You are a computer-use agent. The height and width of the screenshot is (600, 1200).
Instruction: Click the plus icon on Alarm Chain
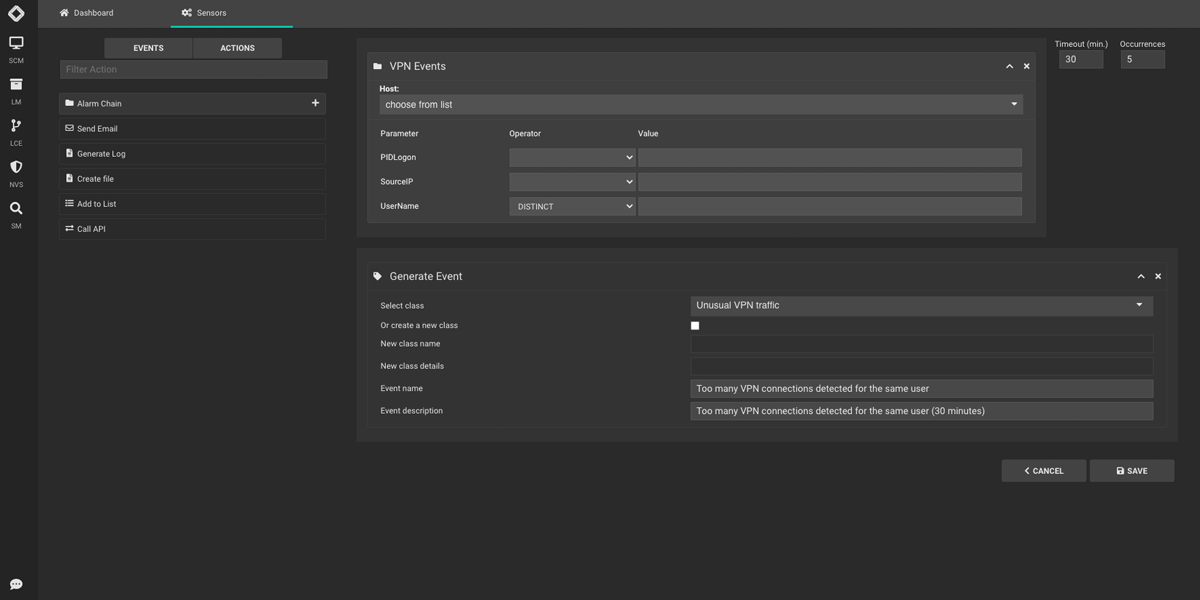(315, 103)
